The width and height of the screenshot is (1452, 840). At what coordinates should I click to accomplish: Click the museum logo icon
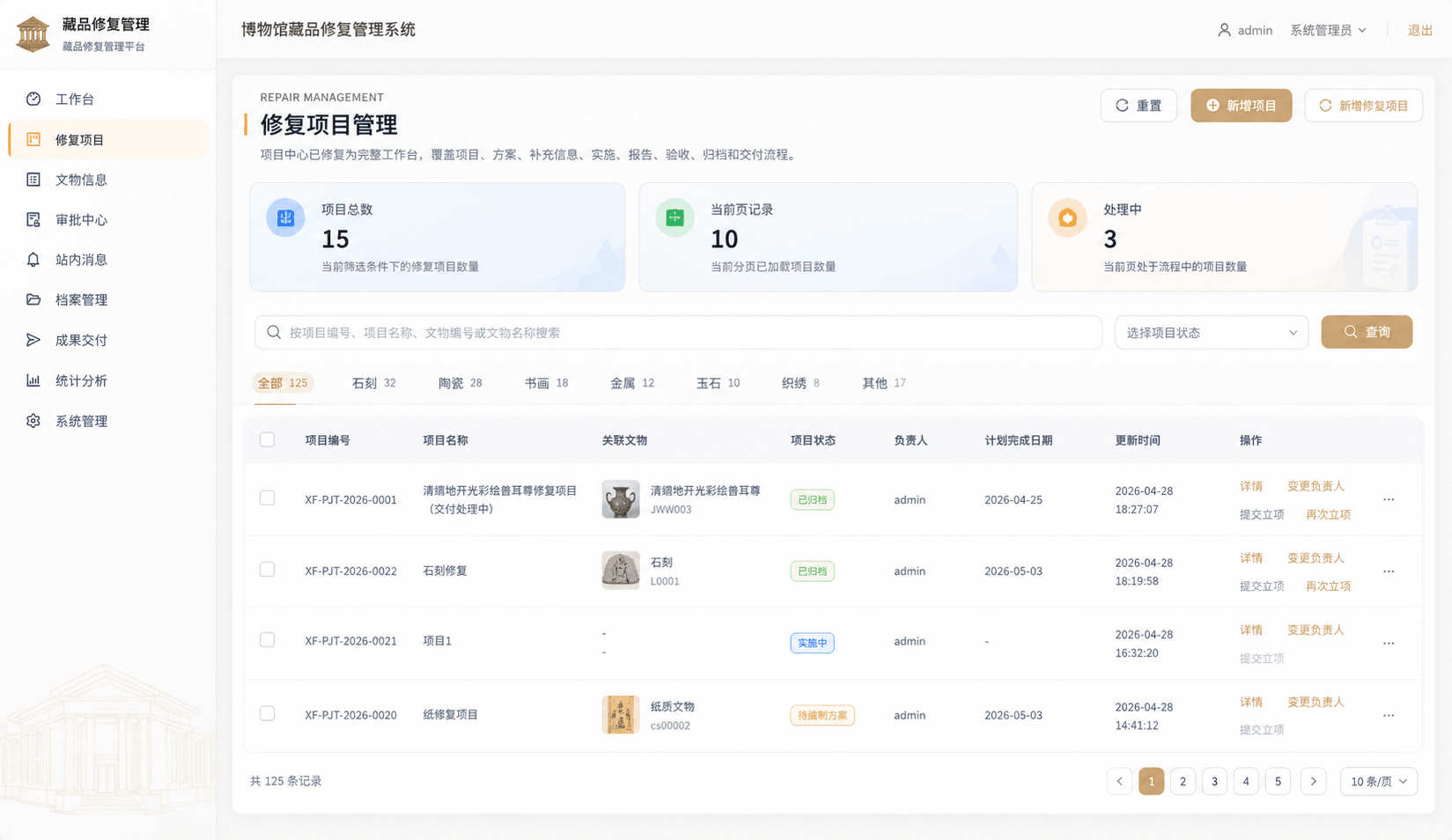click(33, 34)
